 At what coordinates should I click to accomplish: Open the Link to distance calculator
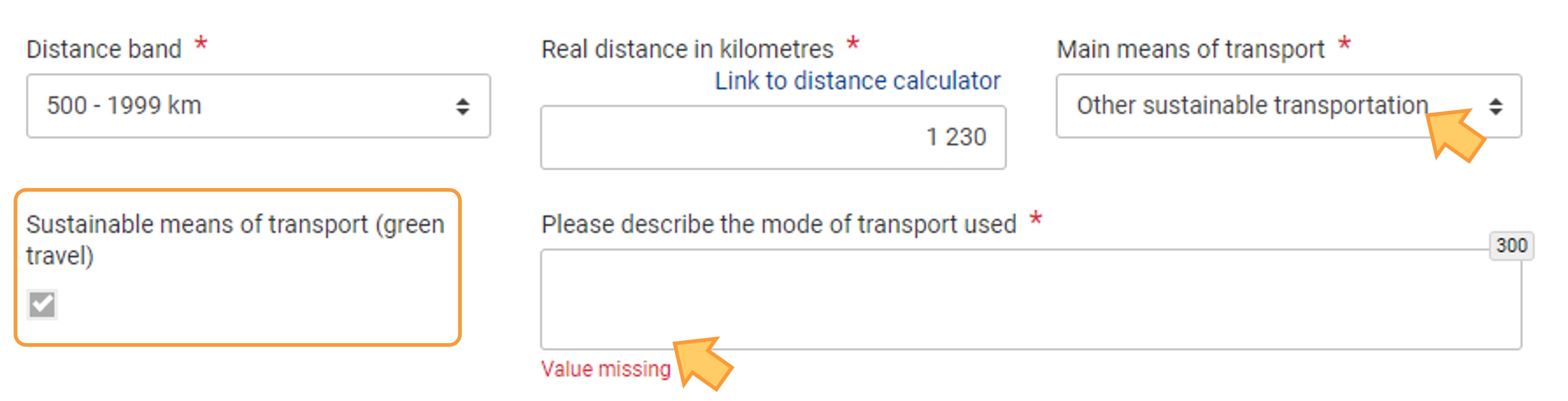857,80
